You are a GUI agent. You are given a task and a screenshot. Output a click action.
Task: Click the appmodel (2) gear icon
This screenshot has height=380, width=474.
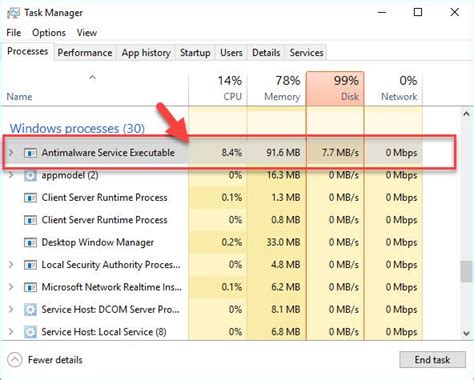point(30,175)
